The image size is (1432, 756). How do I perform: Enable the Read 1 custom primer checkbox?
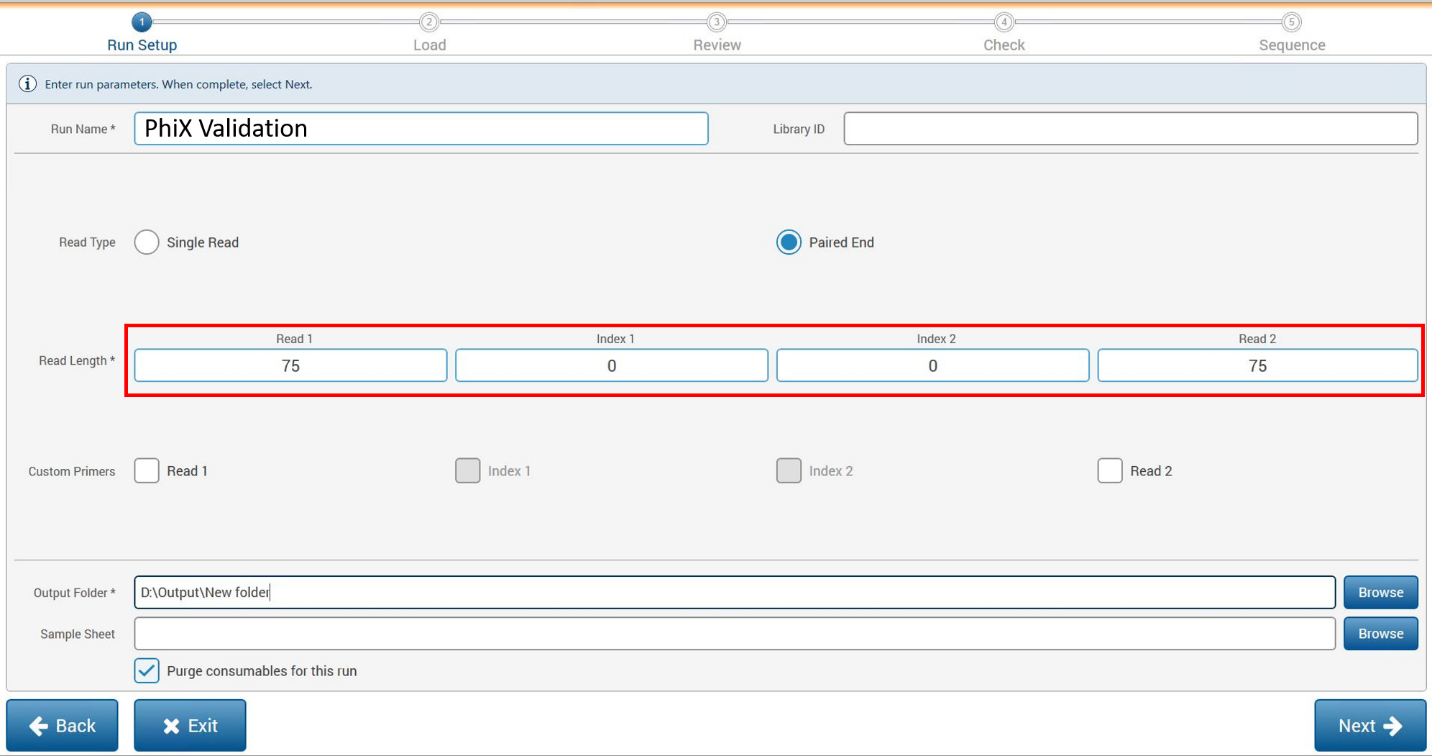[146, 470]
